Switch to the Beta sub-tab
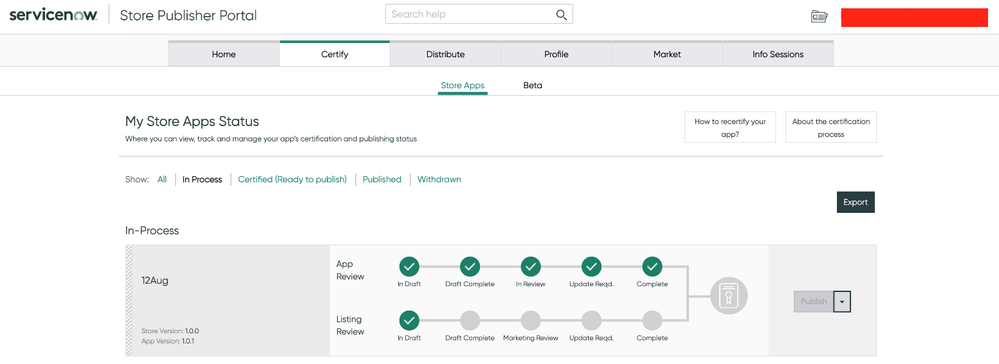 click(533, 85)
